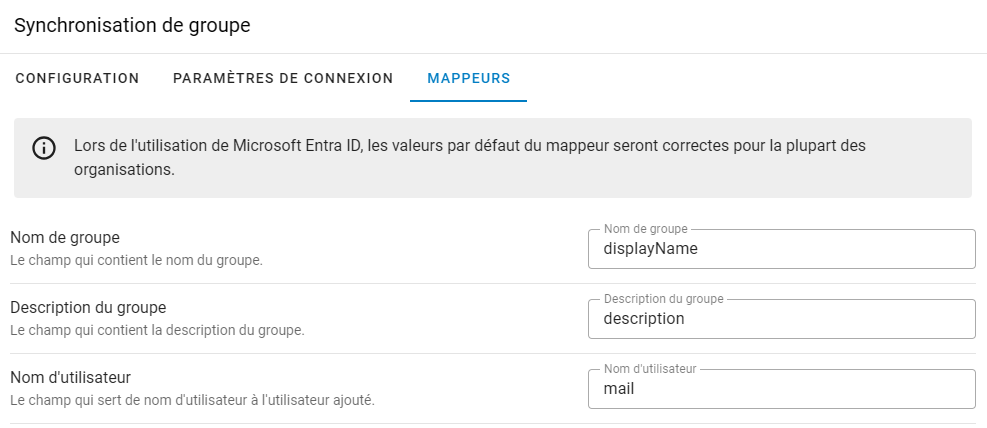Click helper text 'Le champ qui contient le nom du groupe.'
This screenshot has height=428, width=987.
[136, 260]
